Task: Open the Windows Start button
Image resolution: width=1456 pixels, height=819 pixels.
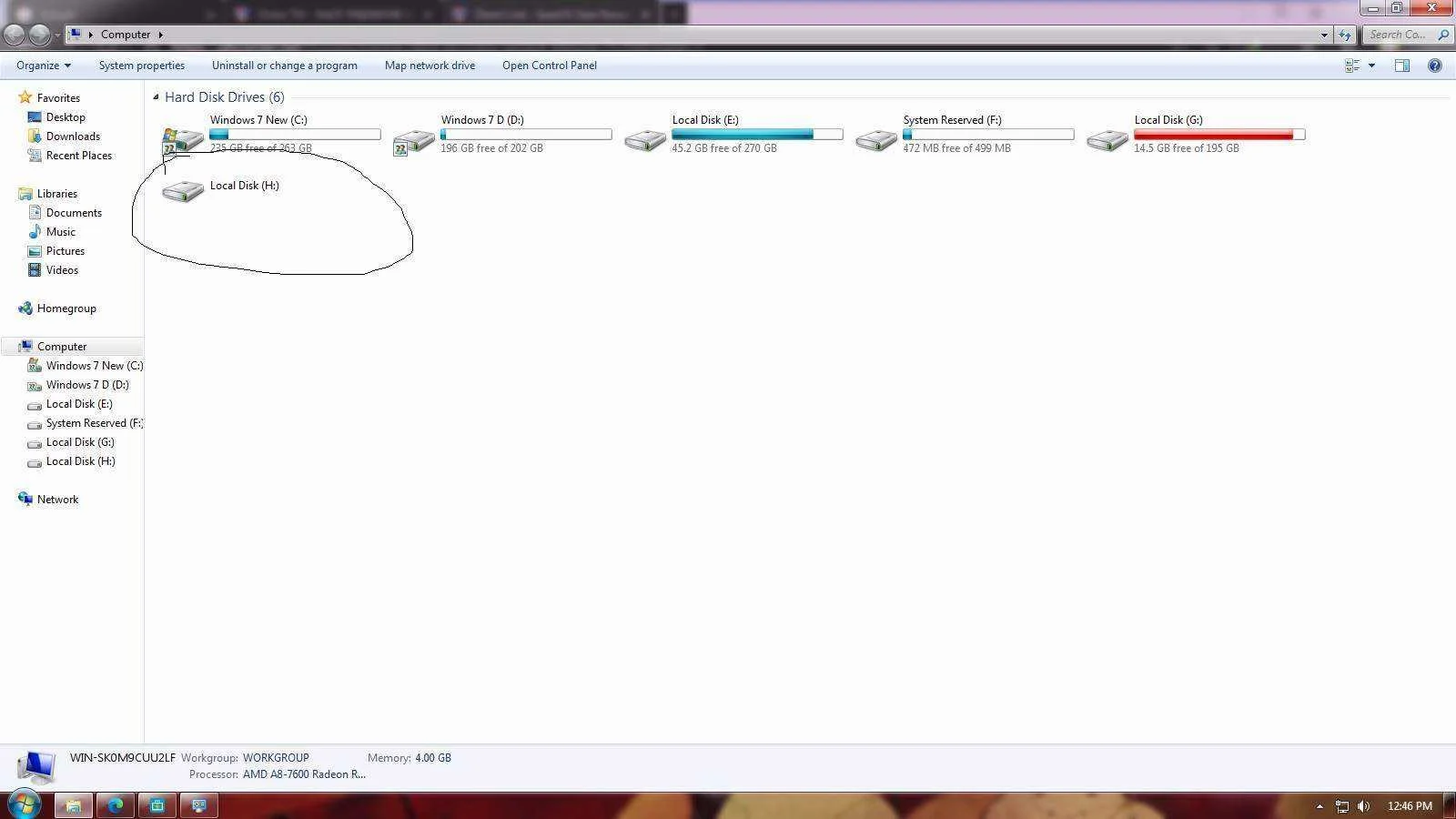Action: 23,805
